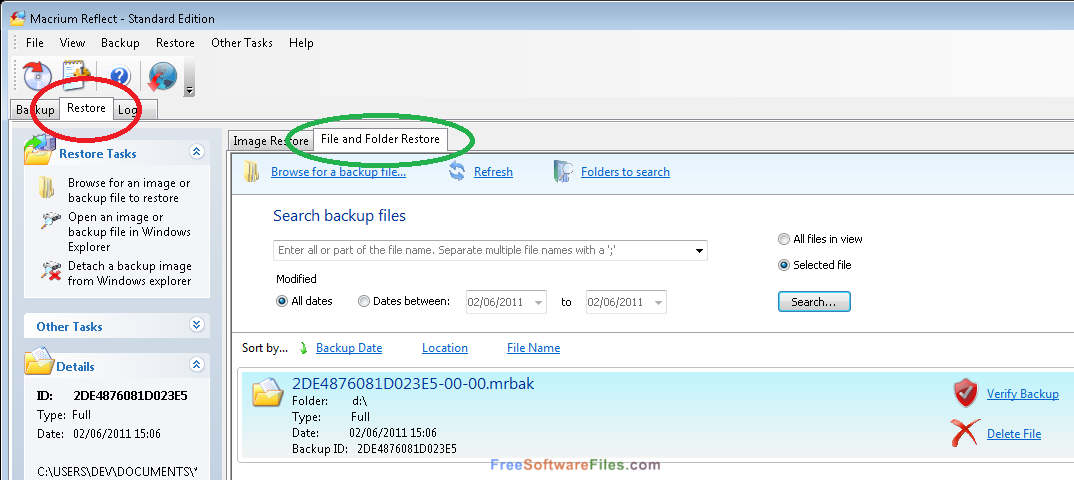
Task: Click the red X icon beside Detach a backup image
Action: pos(51,270)
